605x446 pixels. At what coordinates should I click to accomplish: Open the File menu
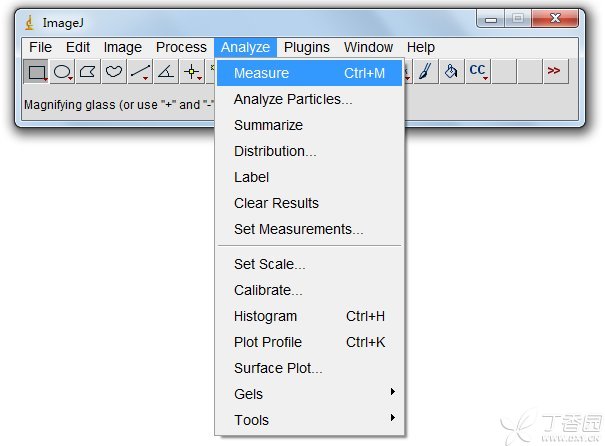click(x=41, y=47)
